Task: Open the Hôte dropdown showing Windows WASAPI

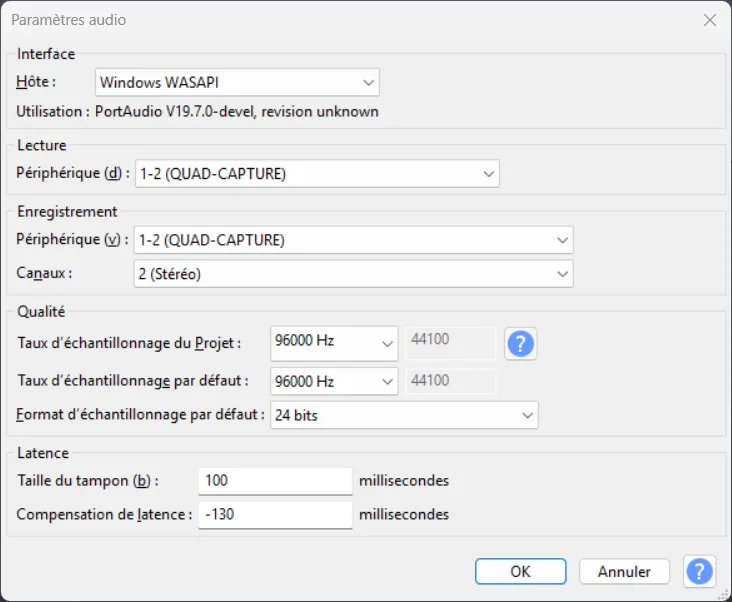Action: coord(237,83)
